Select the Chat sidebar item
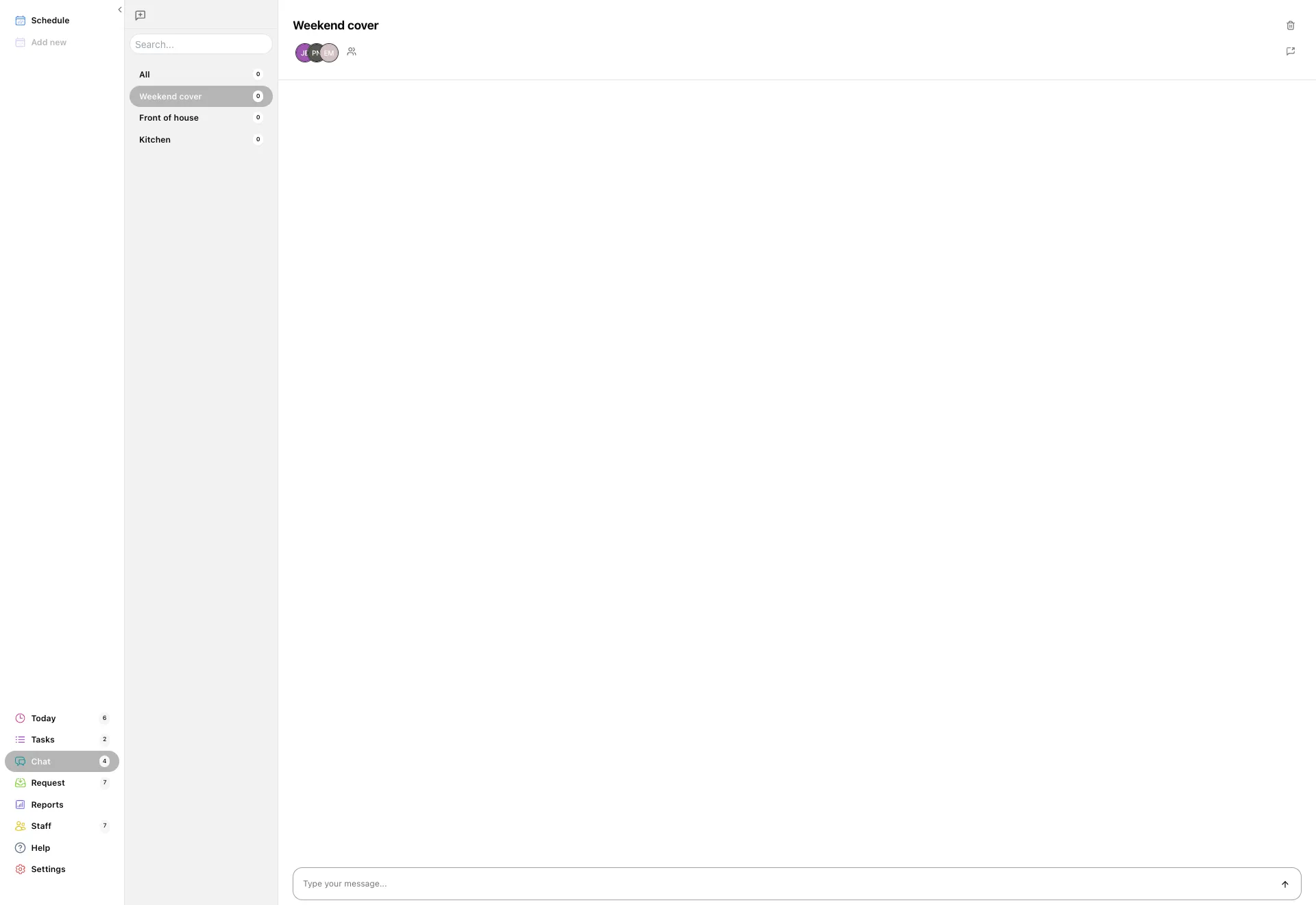This screenshot has height=905, width=1316. click(x=62, y=762)
